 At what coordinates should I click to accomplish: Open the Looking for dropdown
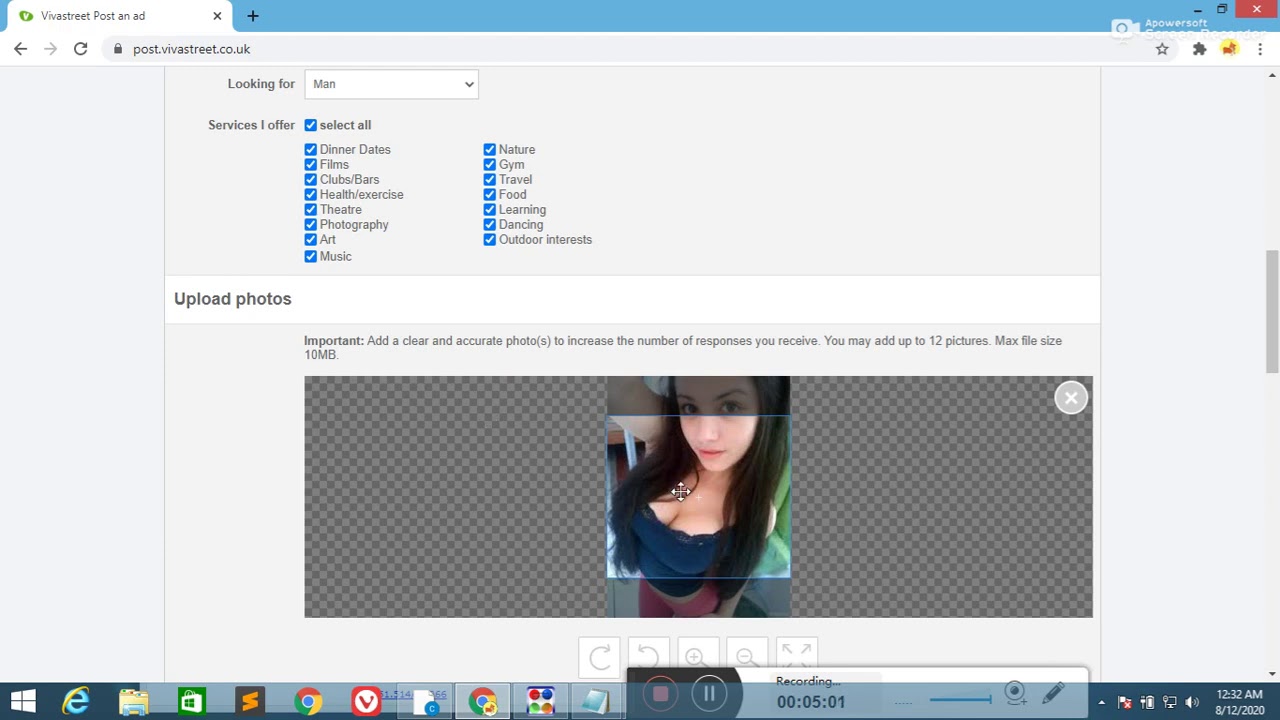click(x=391, y=84)
